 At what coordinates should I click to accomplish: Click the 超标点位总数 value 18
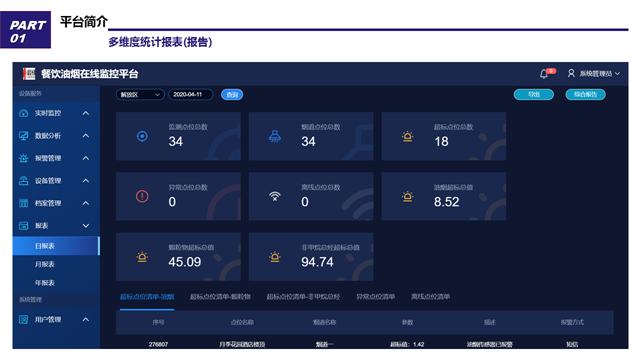pos(441,142)
